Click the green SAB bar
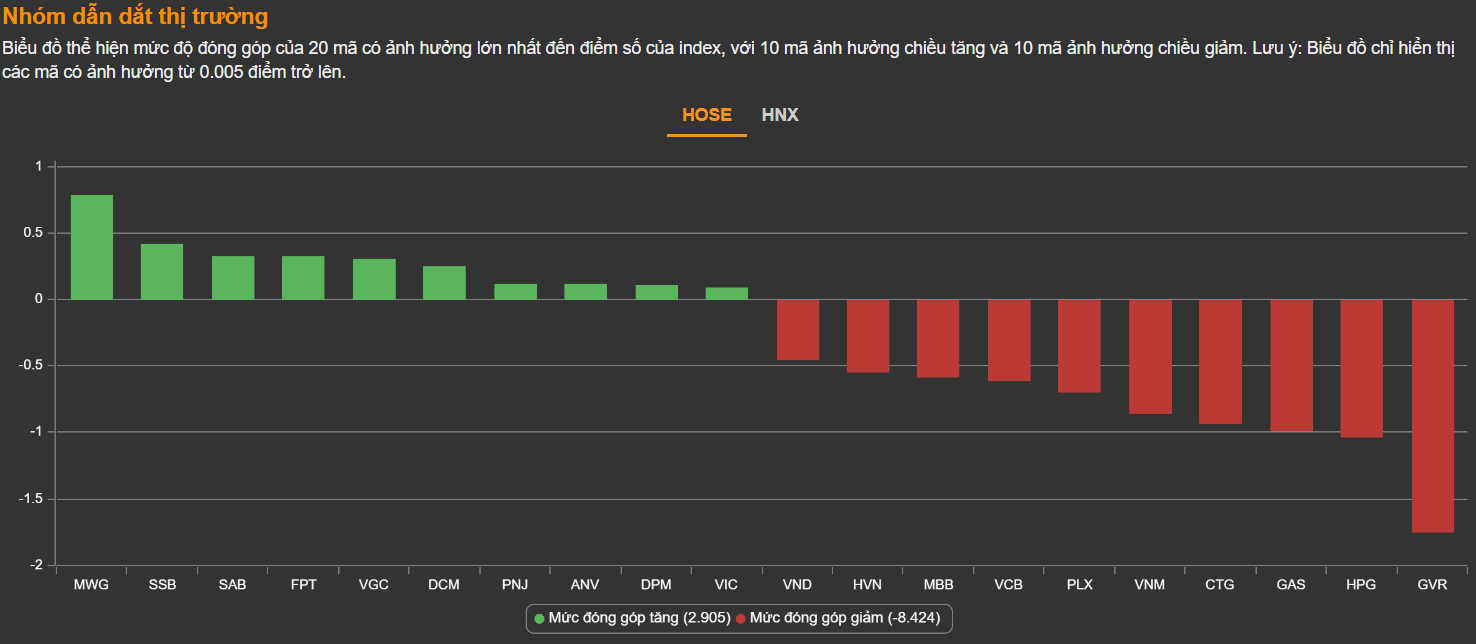Image resolution: width=1476 pixels, height=644 pixels. (233, 277)
